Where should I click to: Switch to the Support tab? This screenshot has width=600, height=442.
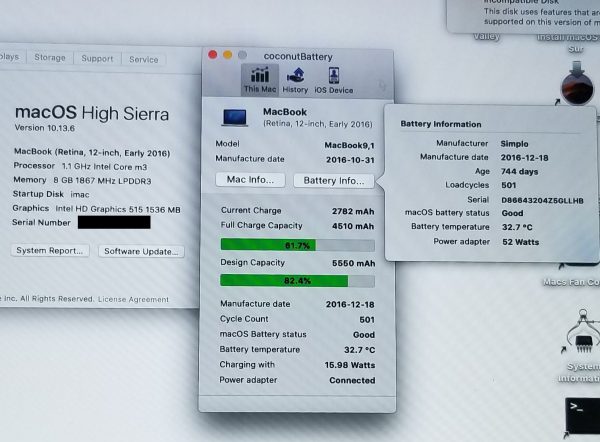point(97,59)
